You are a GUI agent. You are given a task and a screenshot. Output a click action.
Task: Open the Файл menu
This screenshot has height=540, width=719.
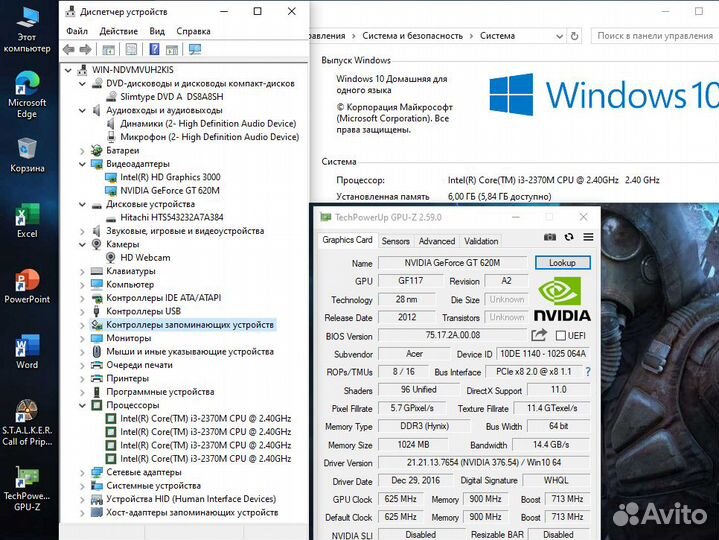click(x=77, y=31)
